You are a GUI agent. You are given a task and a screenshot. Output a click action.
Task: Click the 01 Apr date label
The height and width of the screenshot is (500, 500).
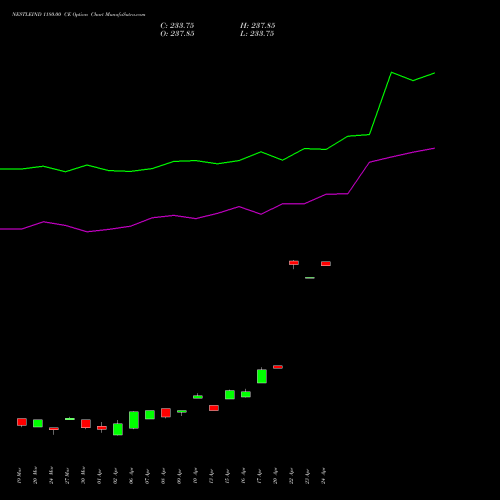click(x=99, y=476)
